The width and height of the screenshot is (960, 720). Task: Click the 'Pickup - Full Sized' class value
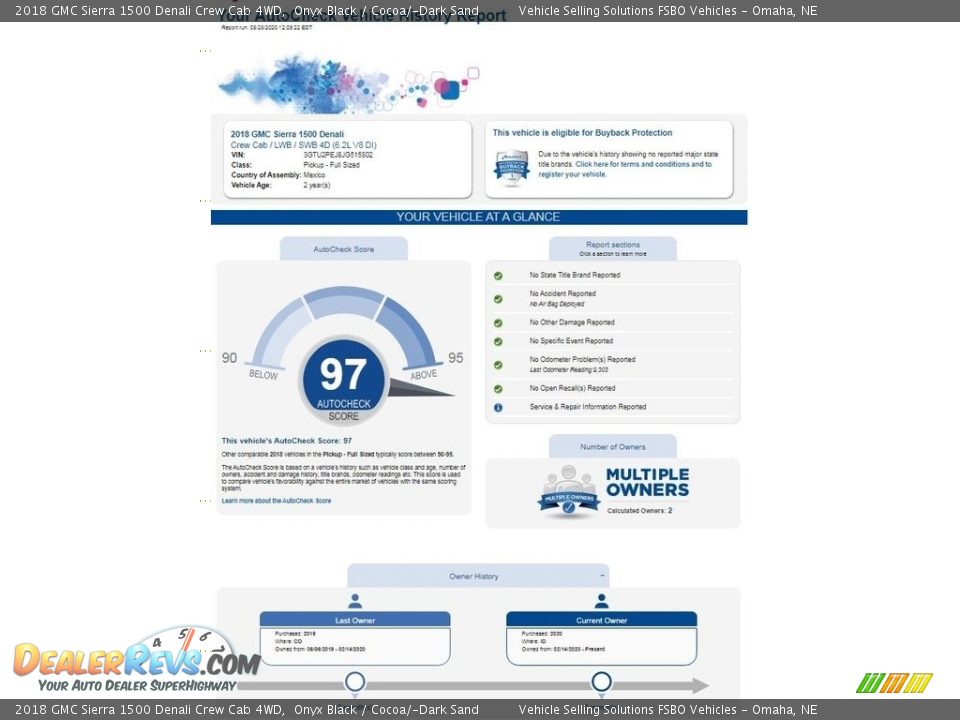coord(331,165)
